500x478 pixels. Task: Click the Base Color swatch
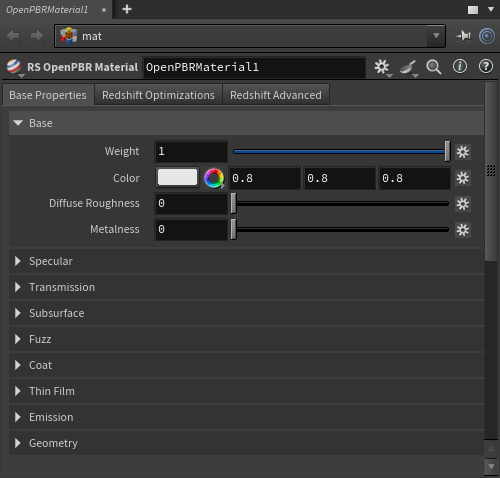pos(177,177)
